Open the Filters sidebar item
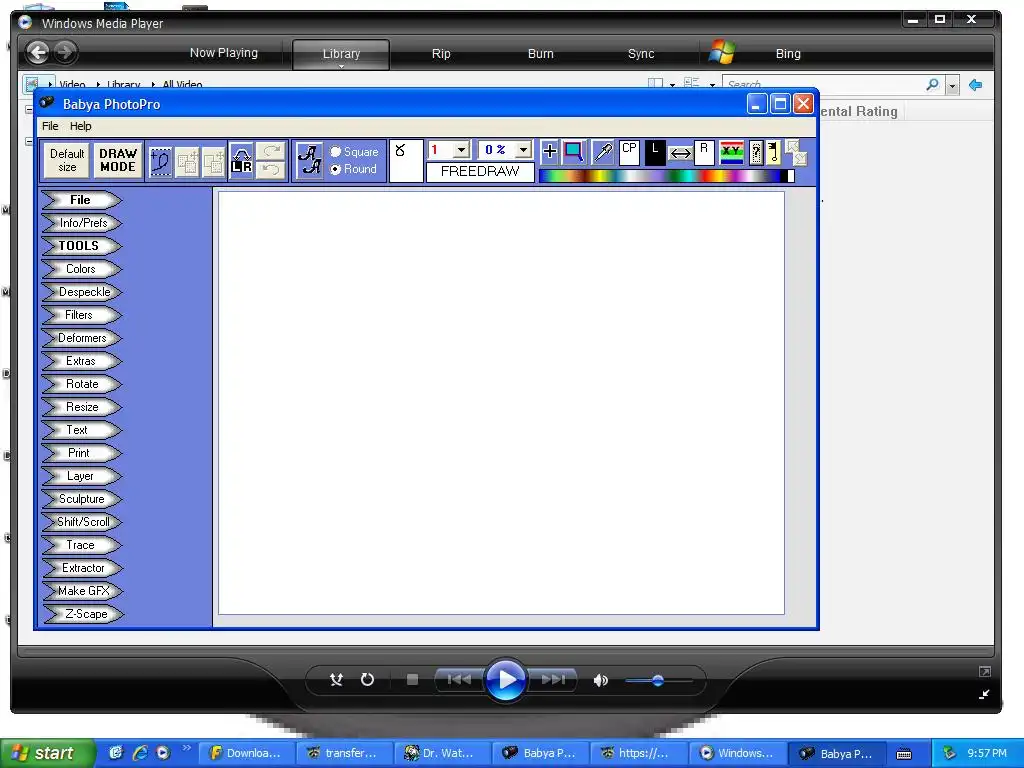 (81, 315)
